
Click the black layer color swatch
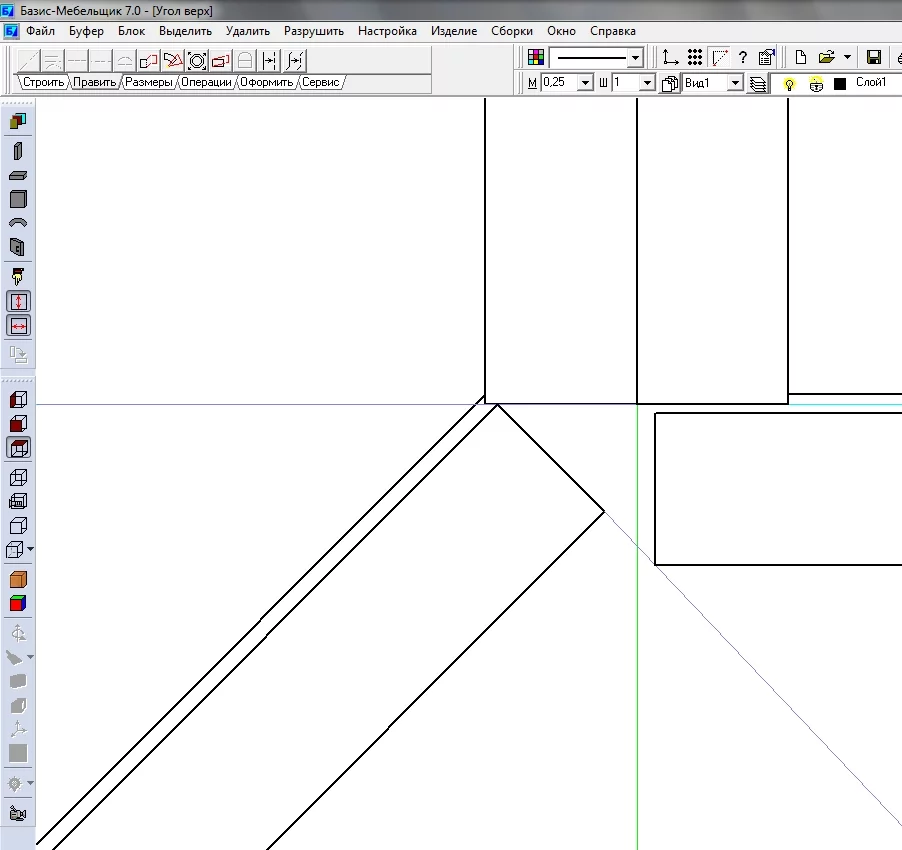click(840, 84)
